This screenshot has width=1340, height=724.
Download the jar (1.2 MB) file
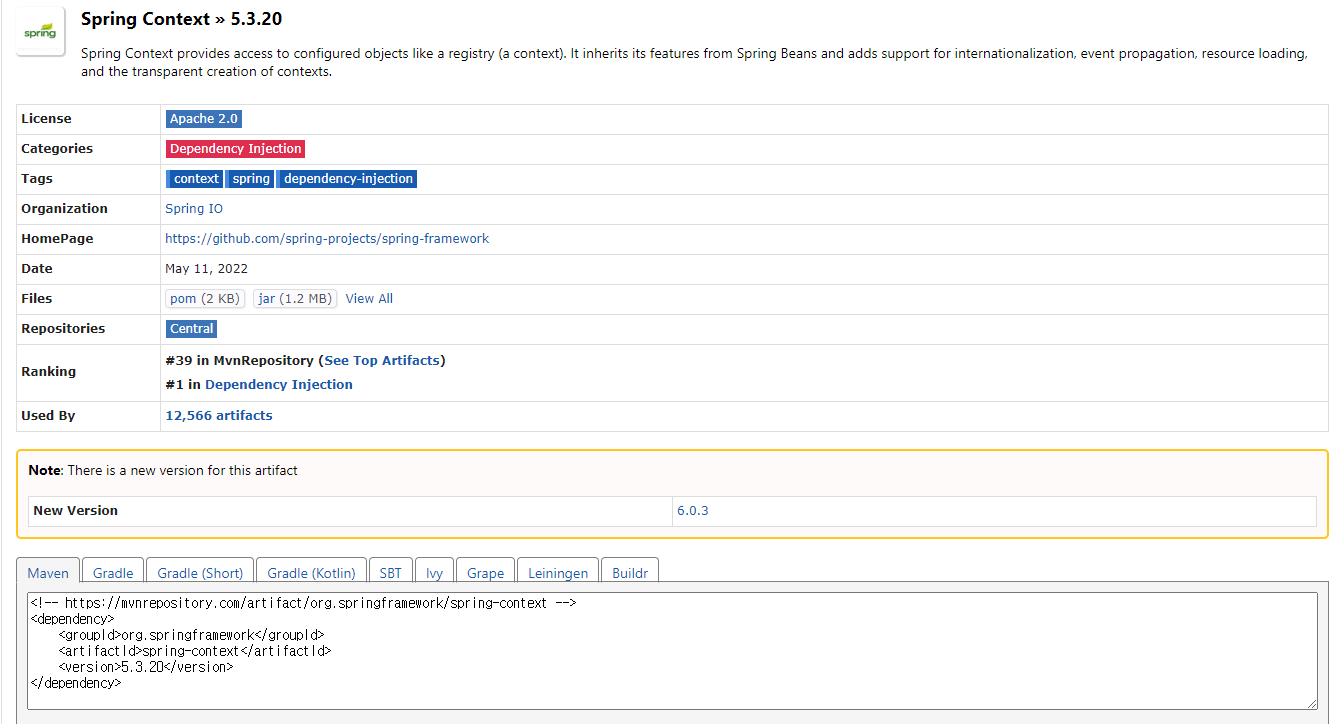pos(295,299)
